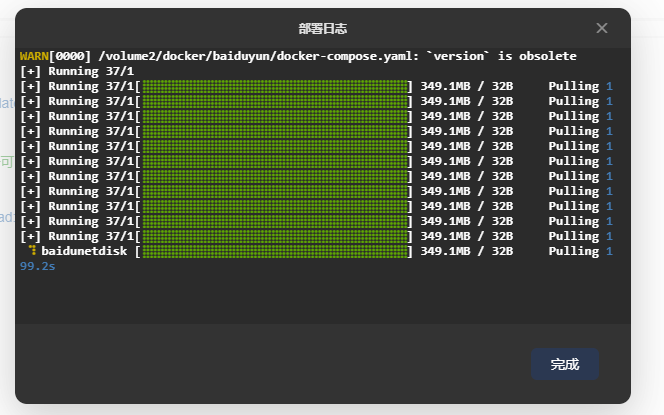The height and width of the screenshot is (415, 664).
Task: Click 'Pulling' status on the baidunetdisk row
Action: (x=574, y=251)
